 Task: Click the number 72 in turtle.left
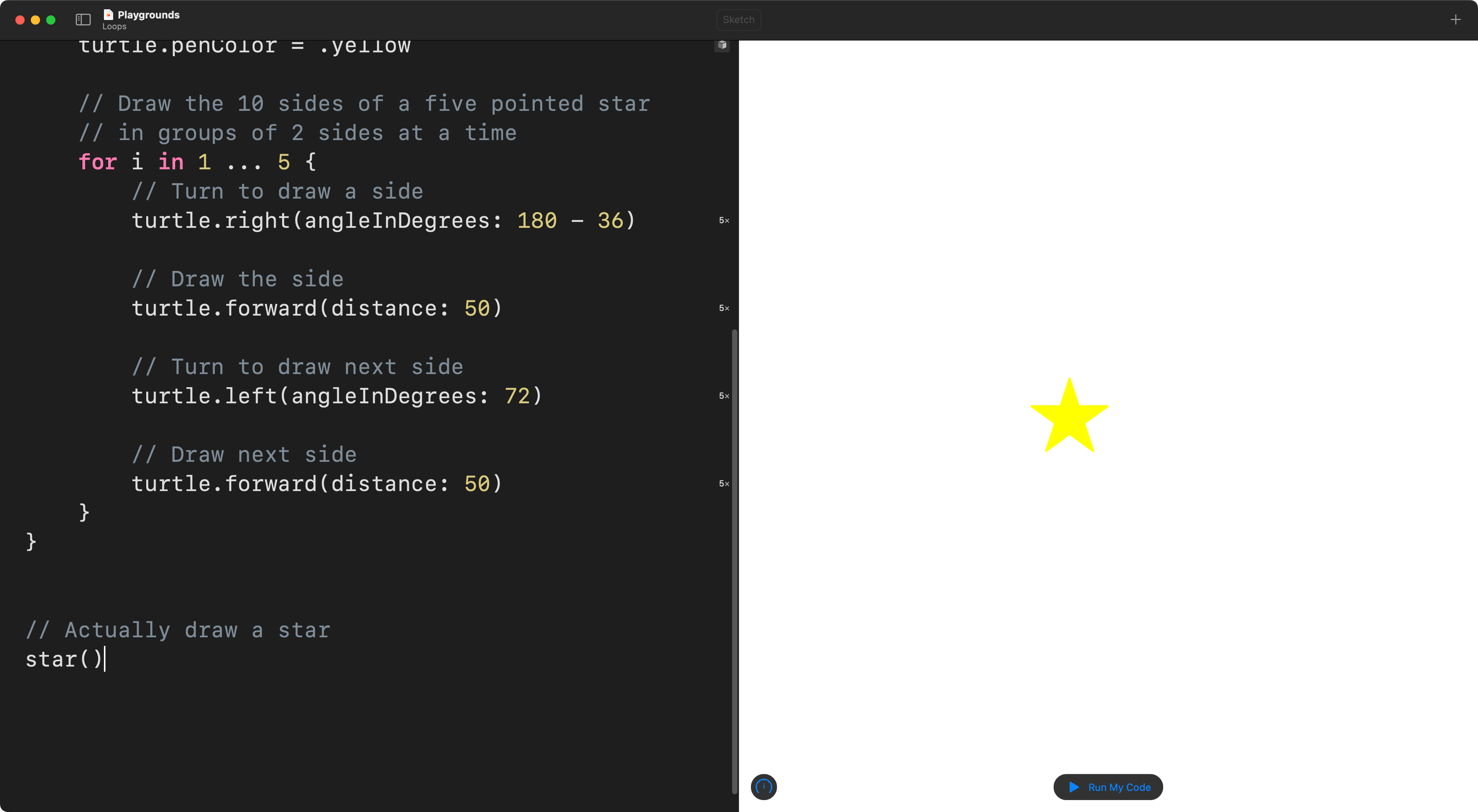pyautogui.click(x=517, y=396)
